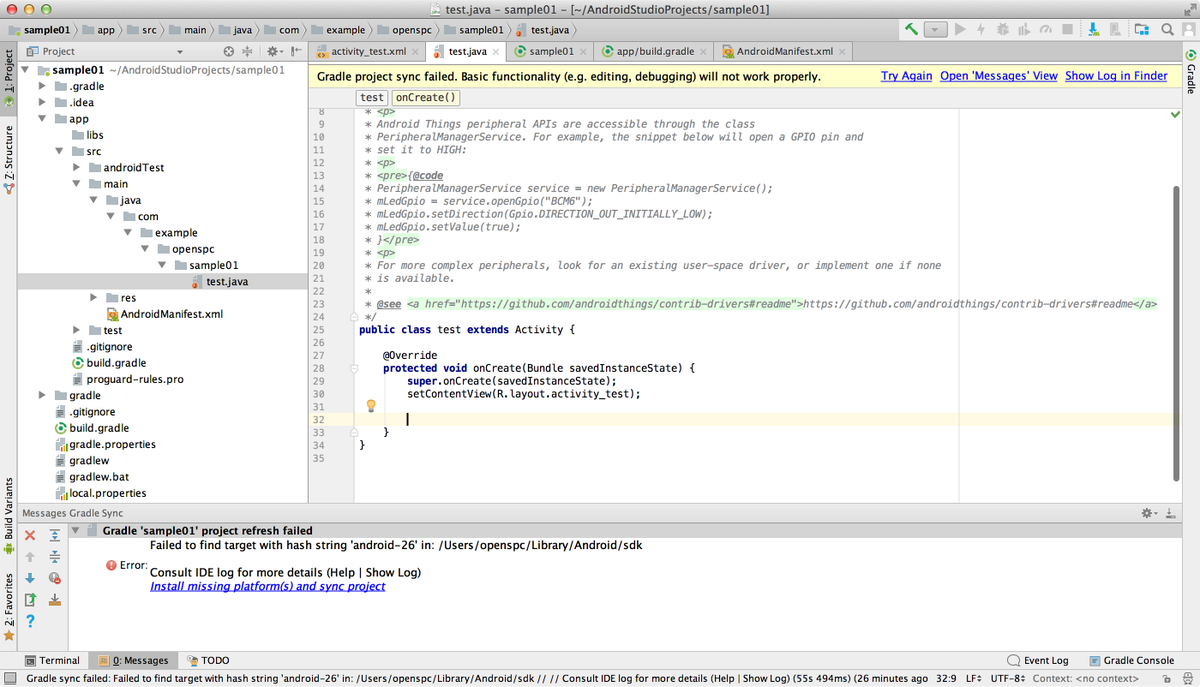
Task: Toggle the 0: Messages tool window
Action: (x=133, y=660)
